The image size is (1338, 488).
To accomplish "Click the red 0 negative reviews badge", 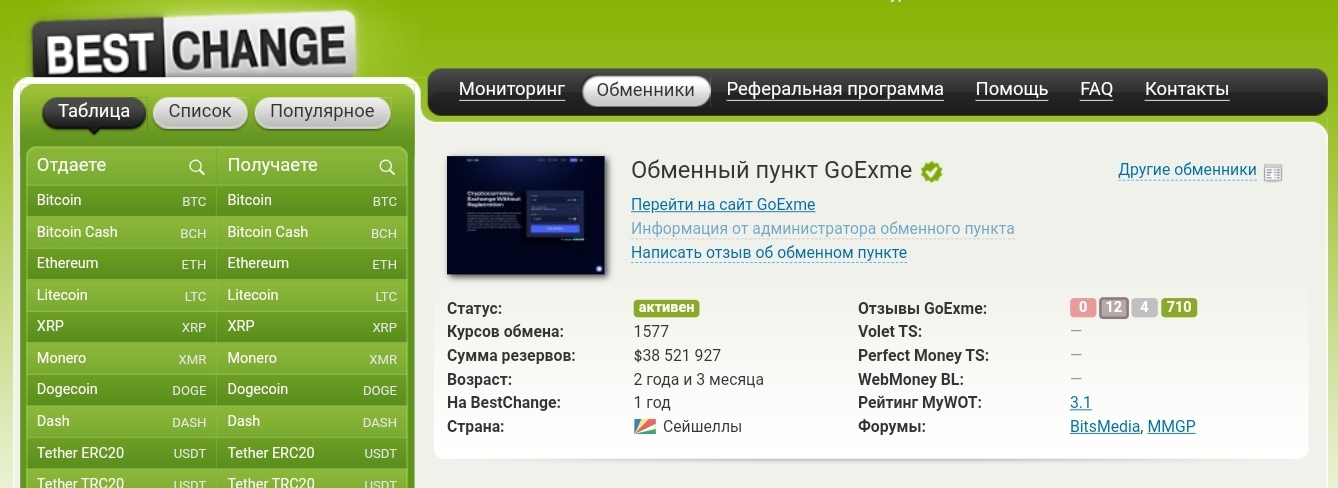I will [x=1082, y=308].
